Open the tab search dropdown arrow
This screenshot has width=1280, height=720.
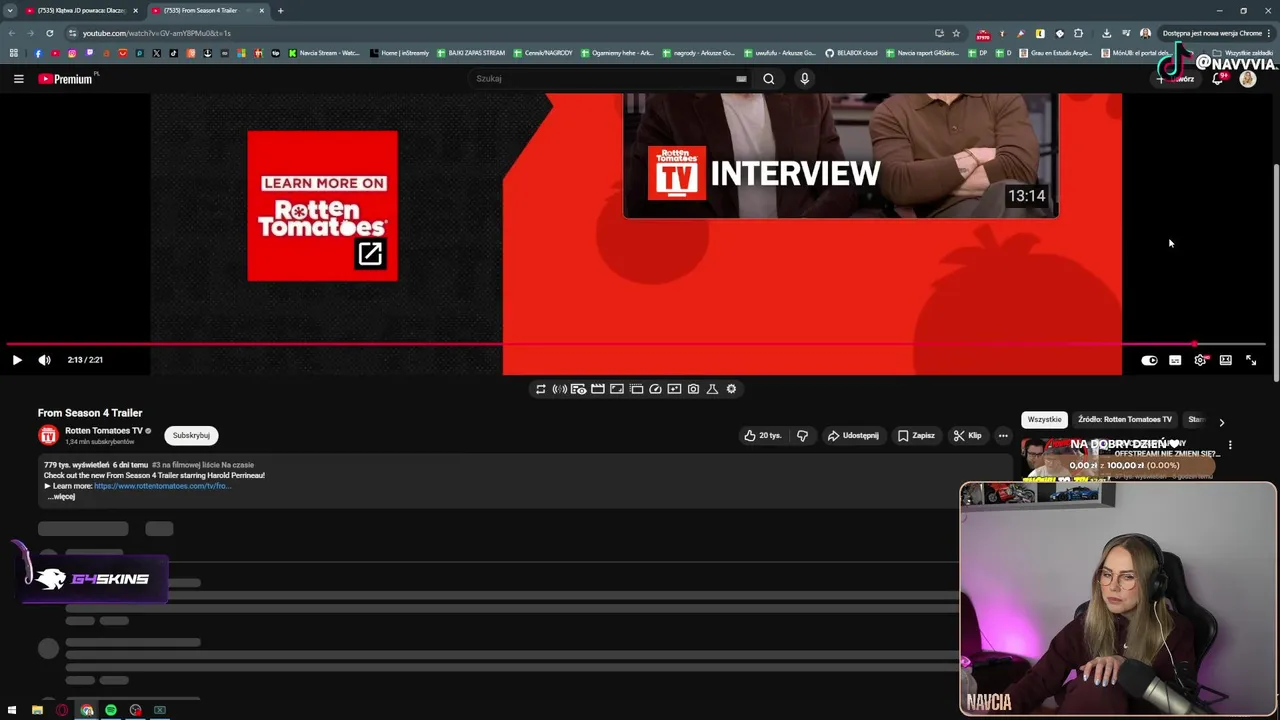10,10
